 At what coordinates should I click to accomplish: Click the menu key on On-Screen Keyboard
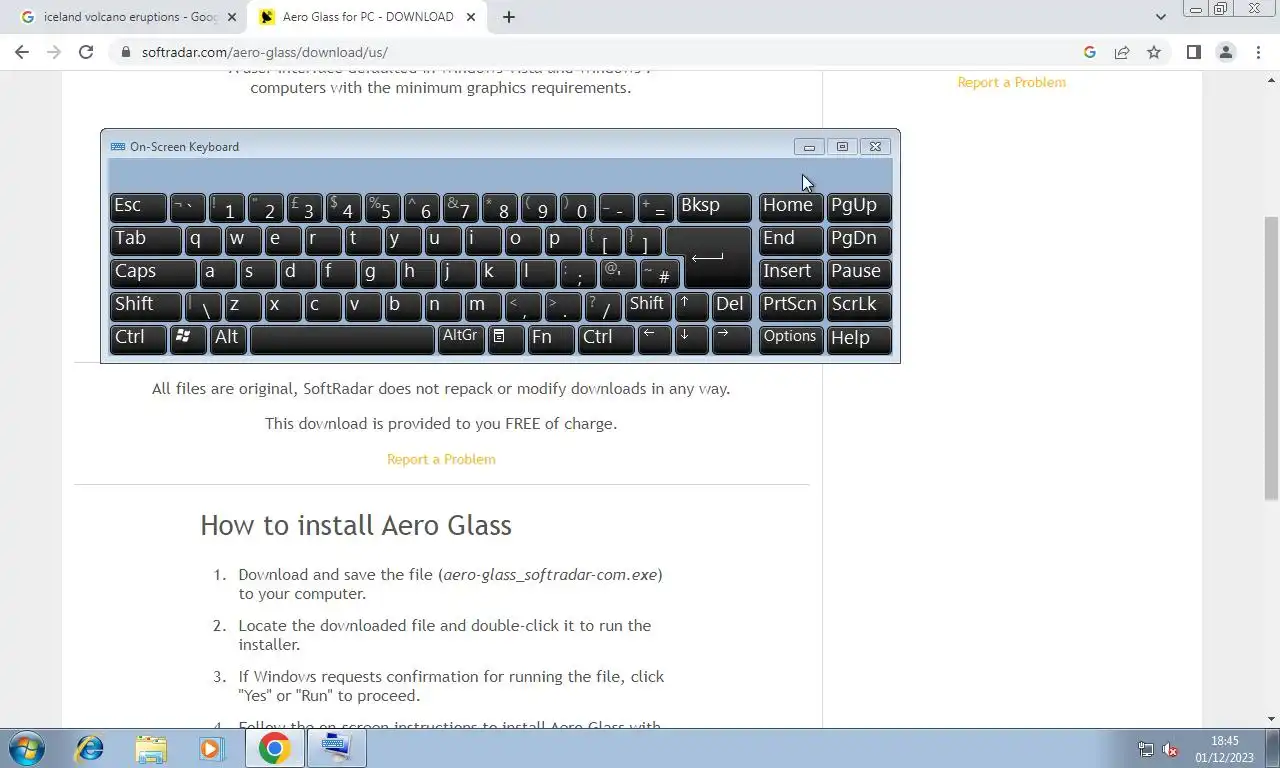(506, 338)
